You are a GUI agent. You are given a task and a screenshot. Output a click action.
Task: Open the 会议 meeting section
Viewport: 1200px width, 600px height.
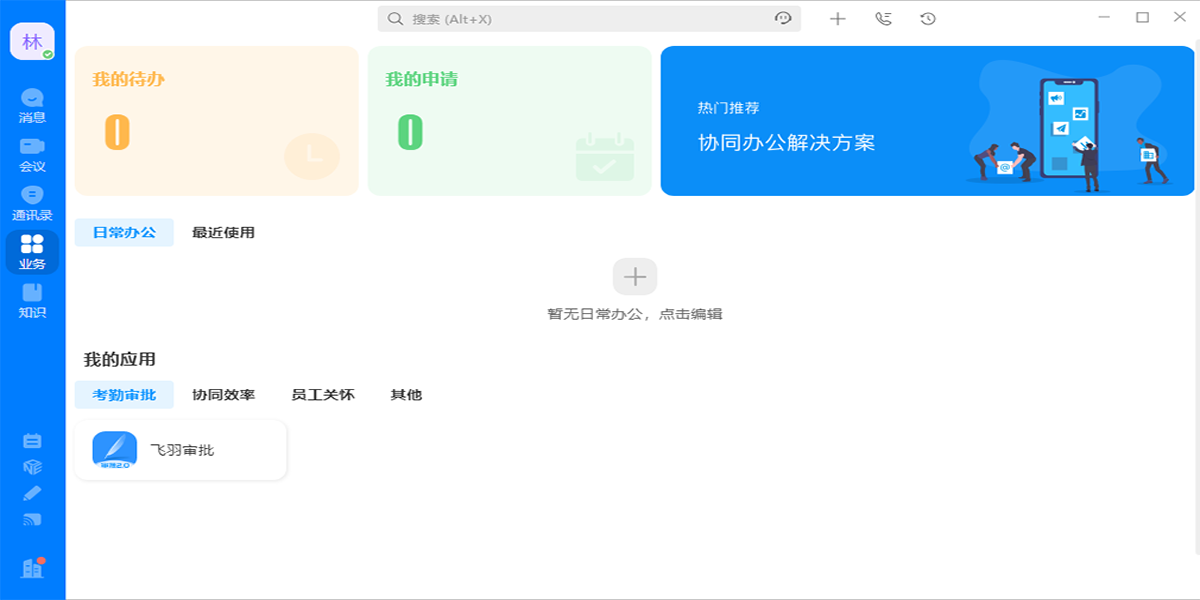pyautogui.click(x=32, y=154)
